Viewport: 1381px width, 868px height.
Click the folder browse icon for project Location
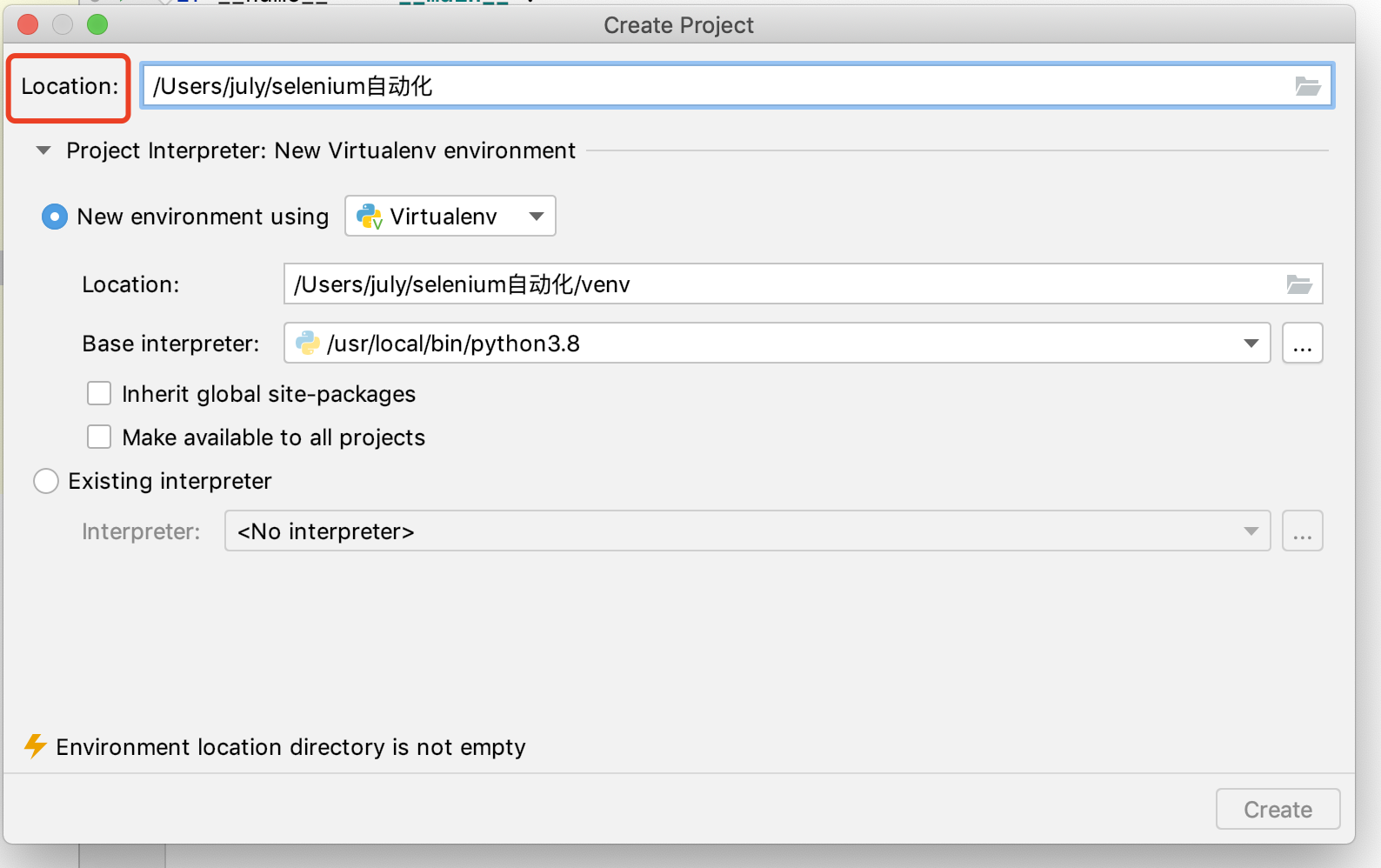pos(1307,86)
